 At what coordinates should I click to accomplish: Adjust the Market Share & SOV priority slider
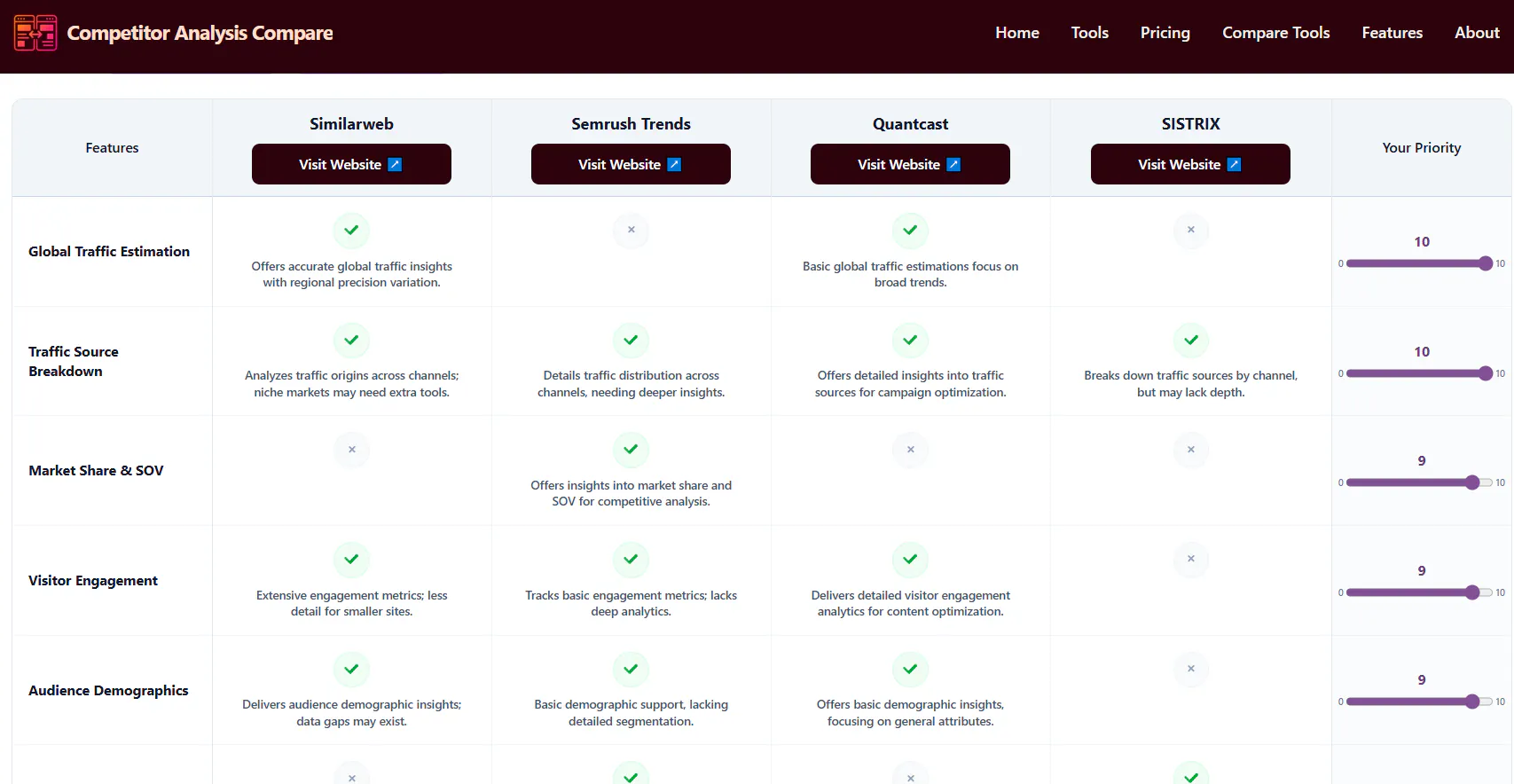pyautogui.click(x=1419, y=482)
